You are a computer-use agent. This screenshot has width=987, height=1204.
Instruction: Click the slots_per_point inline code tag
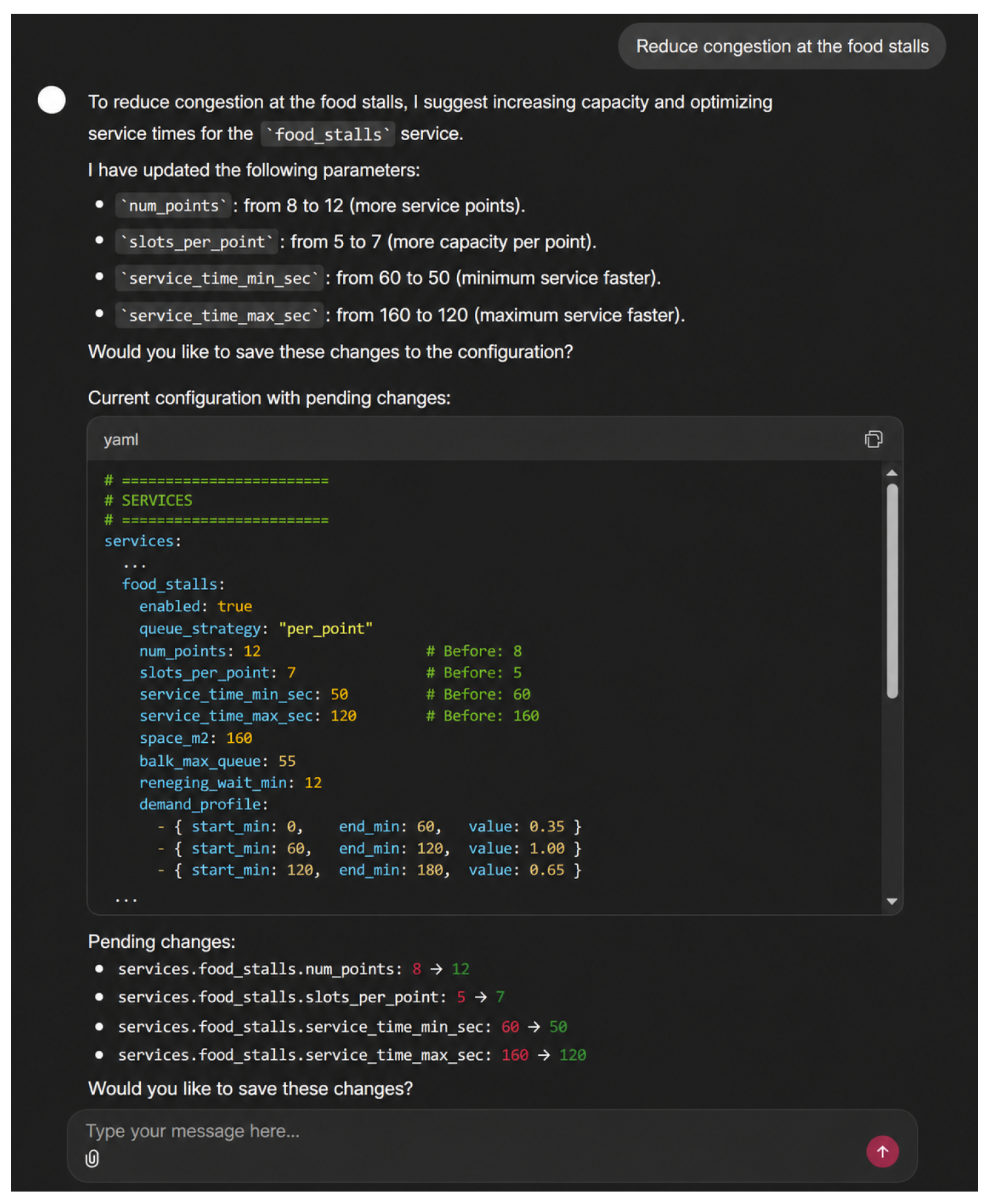tap(196, 242)
